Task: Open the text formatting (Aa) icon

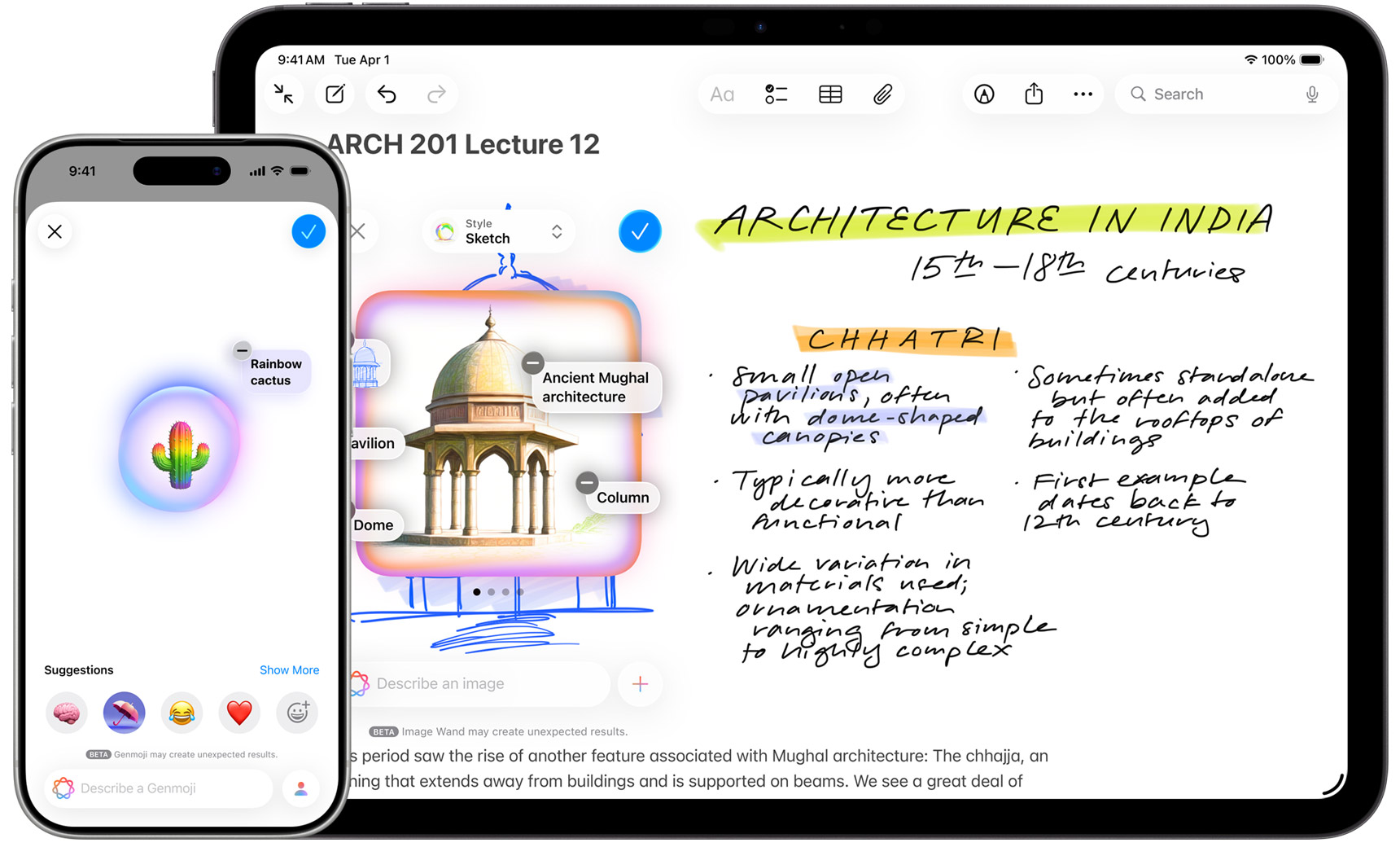Action: tap(721, 94)
